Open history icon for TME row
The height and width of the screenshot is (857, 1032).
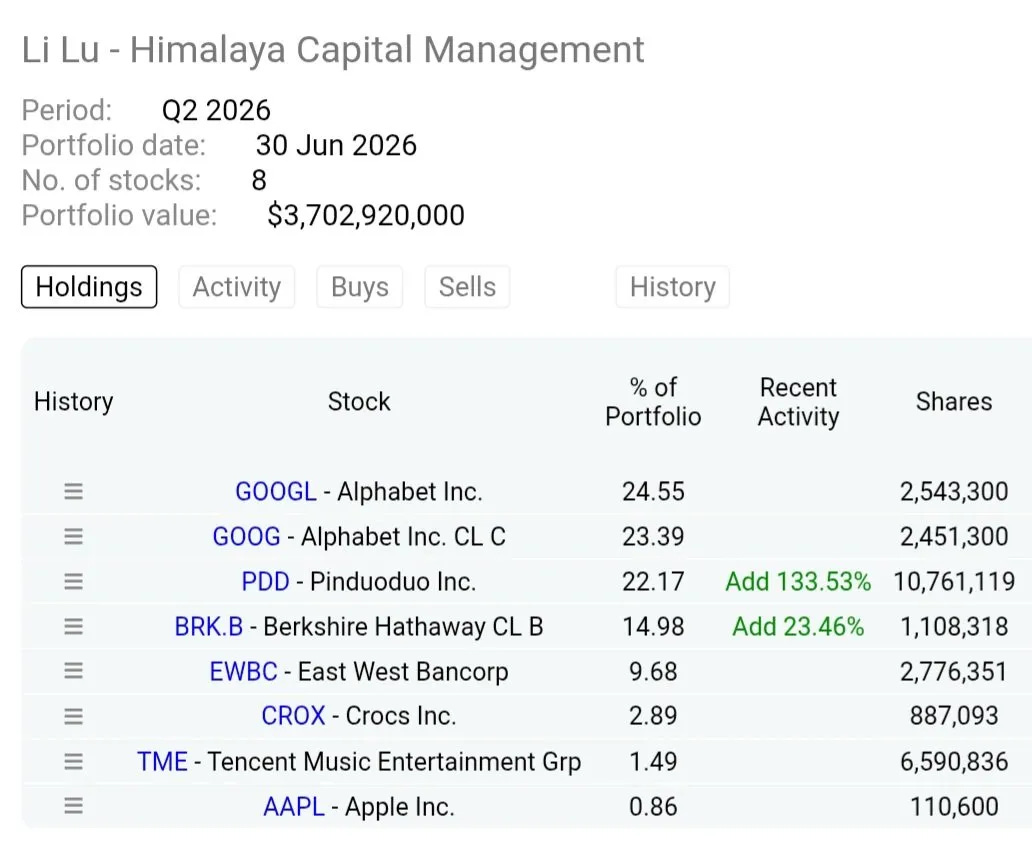click(x=73, y=761)
